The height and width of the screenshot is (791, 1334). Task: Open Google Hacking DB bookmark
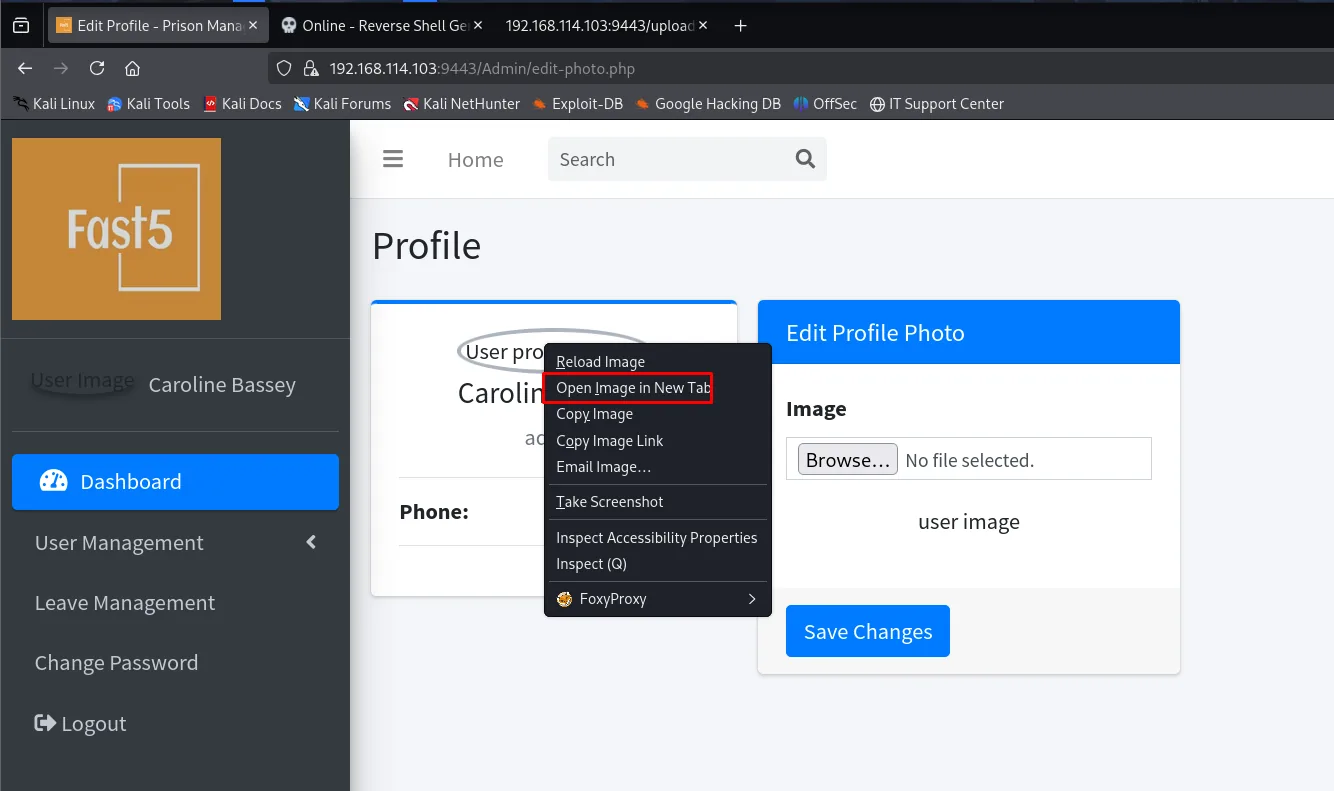708,103
